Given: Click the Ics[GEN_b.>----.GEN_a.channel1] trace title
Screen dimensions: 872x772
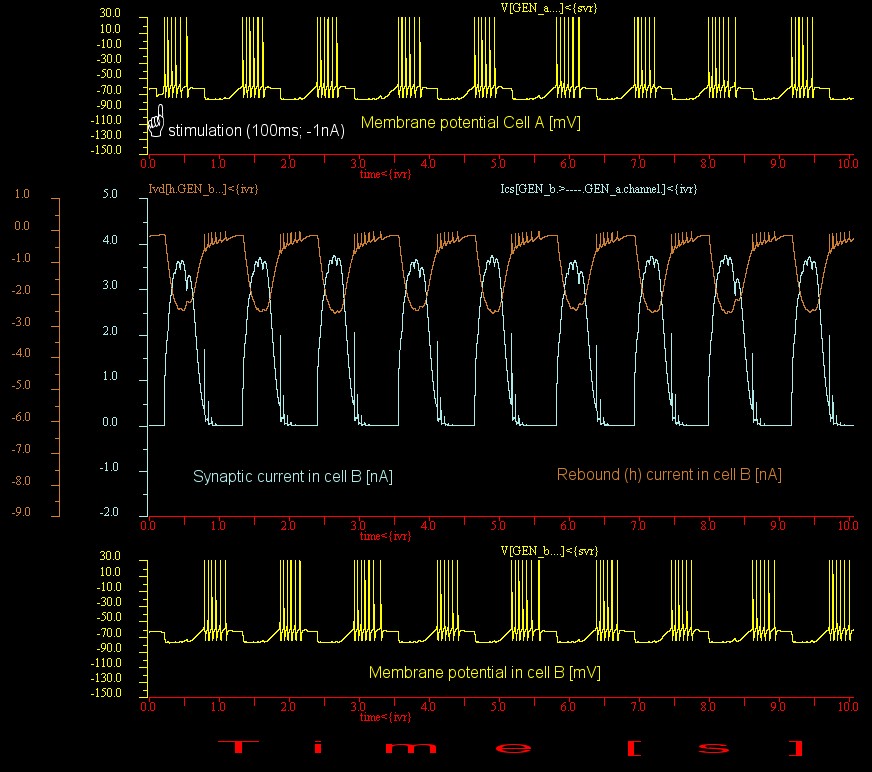Looking at the screenshot, I should point(598,188).
